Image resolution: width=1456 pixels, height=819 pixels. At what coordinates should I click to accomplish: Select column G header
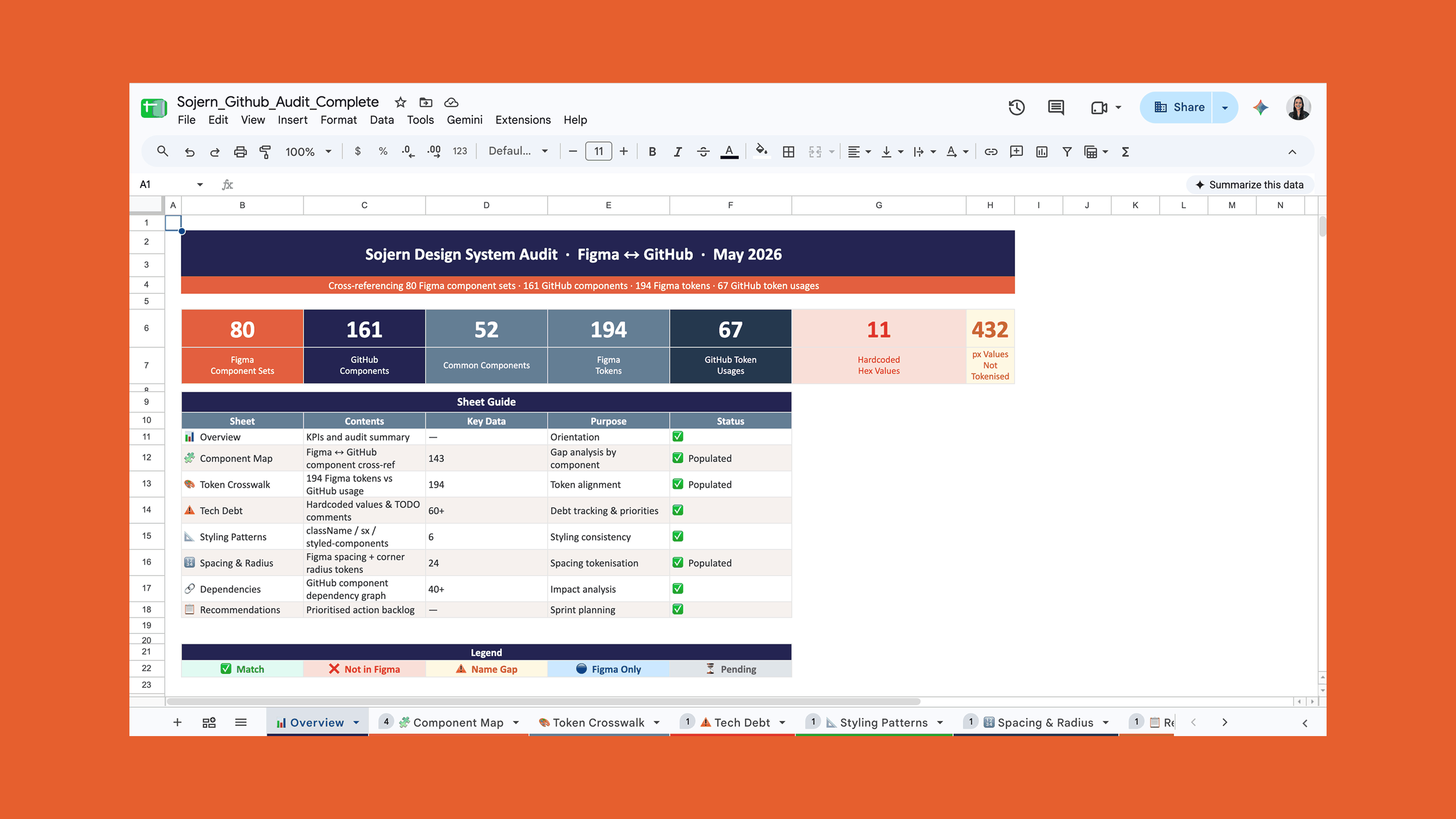tap(879, 205)
